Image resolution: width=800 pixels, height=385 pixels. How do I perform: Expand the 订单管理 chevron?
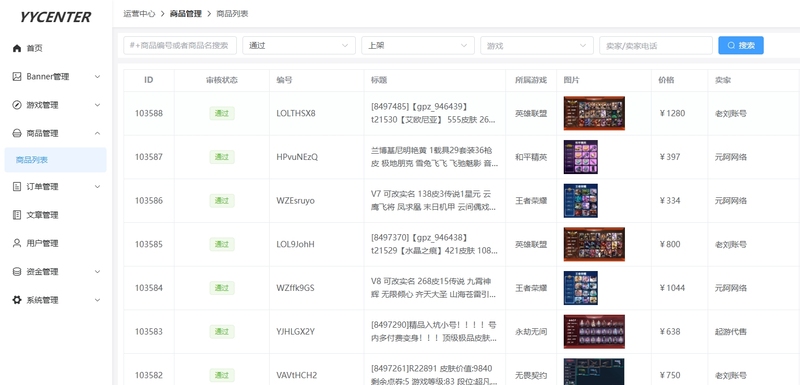[97, 187]
